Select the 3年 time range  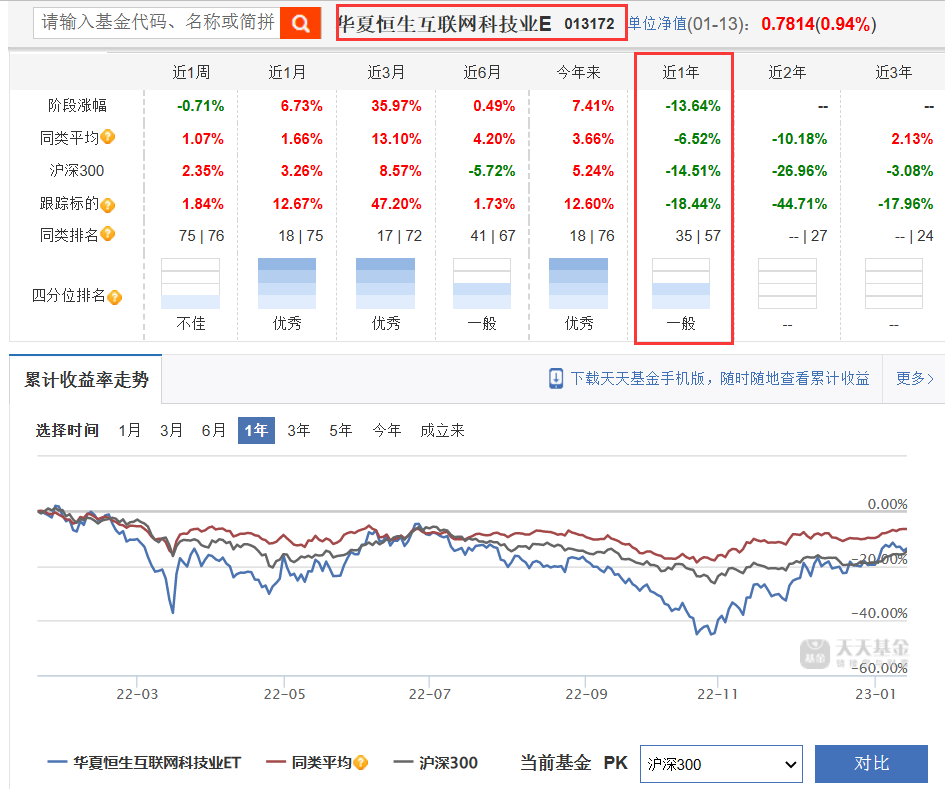[x=298, y=430]
